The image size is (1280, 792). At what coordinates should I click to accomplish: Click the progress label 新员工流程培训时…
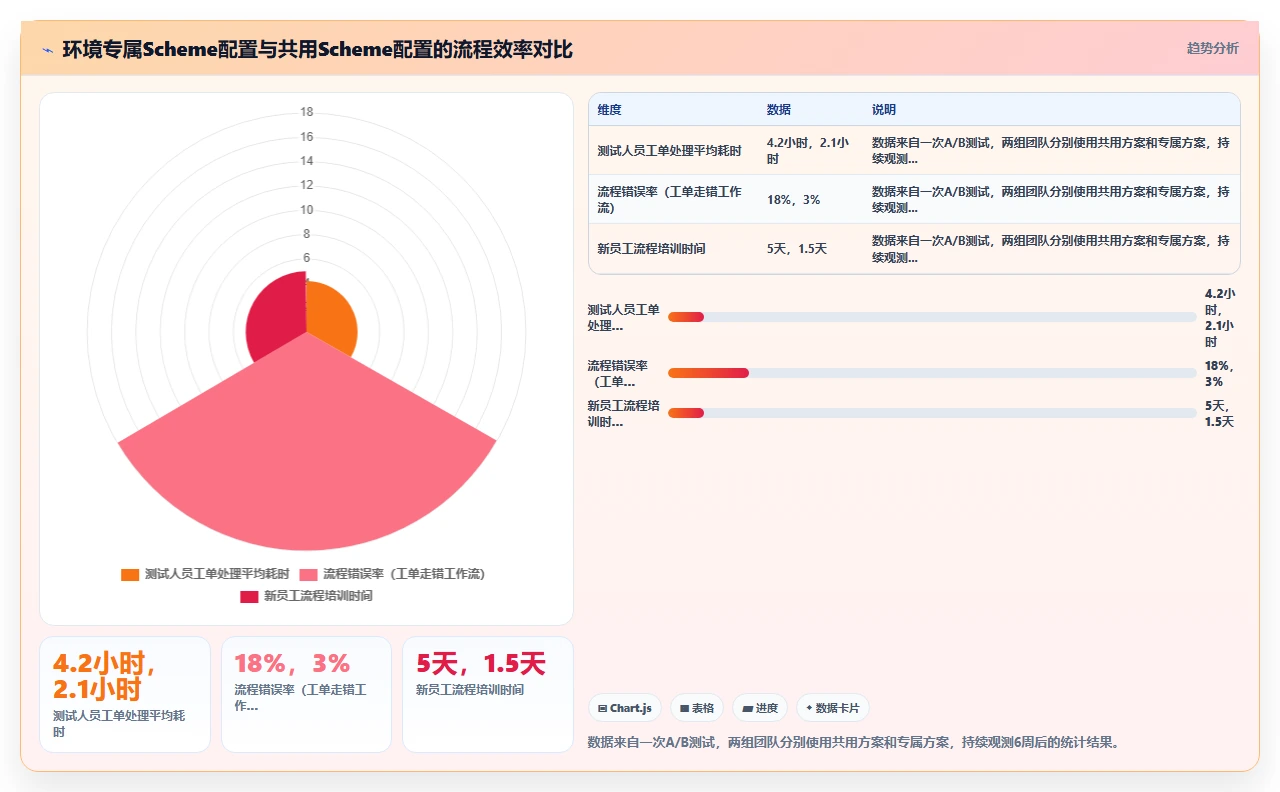pyautogui.click(x=623, y=413)
